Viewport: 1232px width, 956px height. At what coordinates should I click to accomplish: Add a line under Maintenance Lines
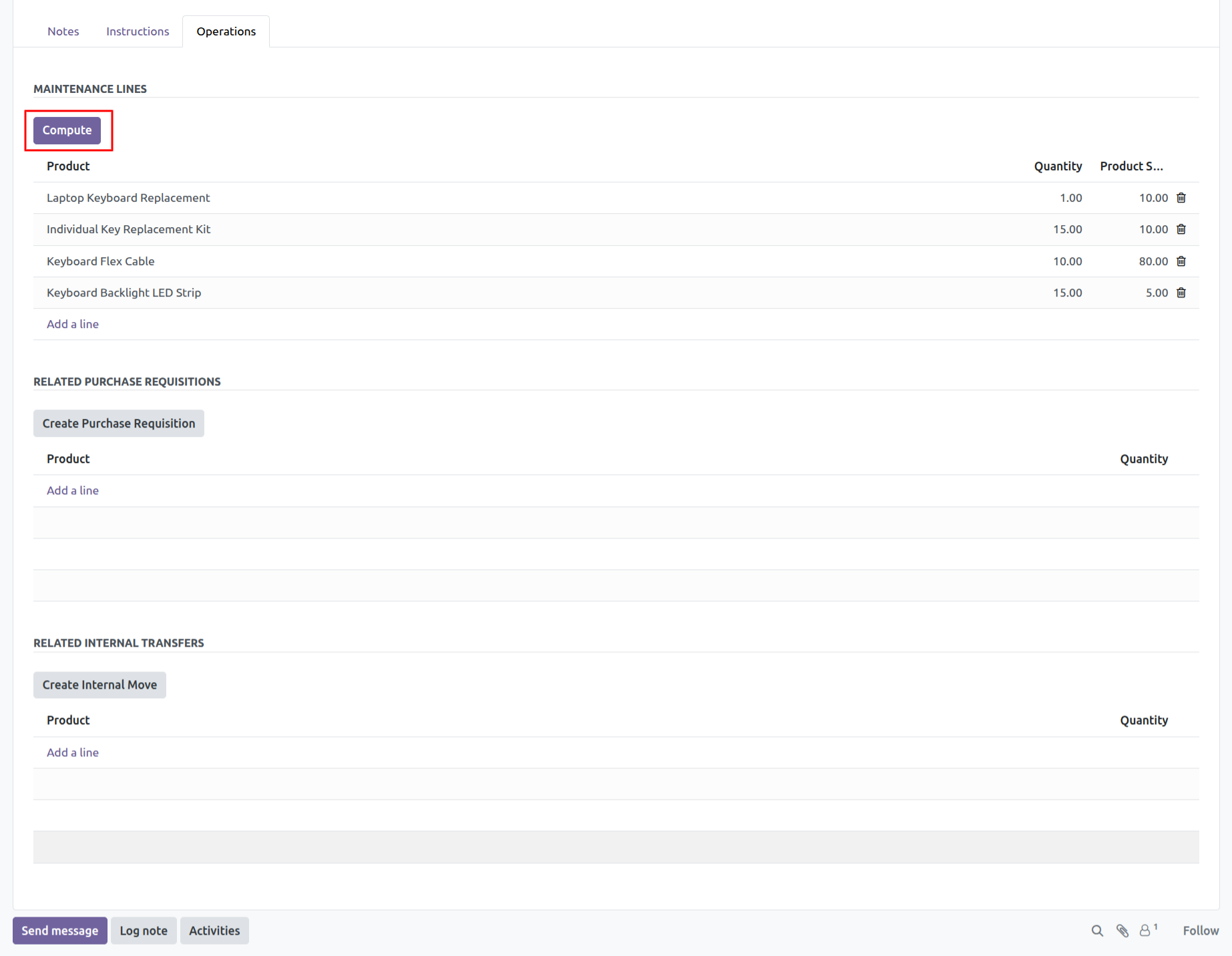click(x=73, y=324)
